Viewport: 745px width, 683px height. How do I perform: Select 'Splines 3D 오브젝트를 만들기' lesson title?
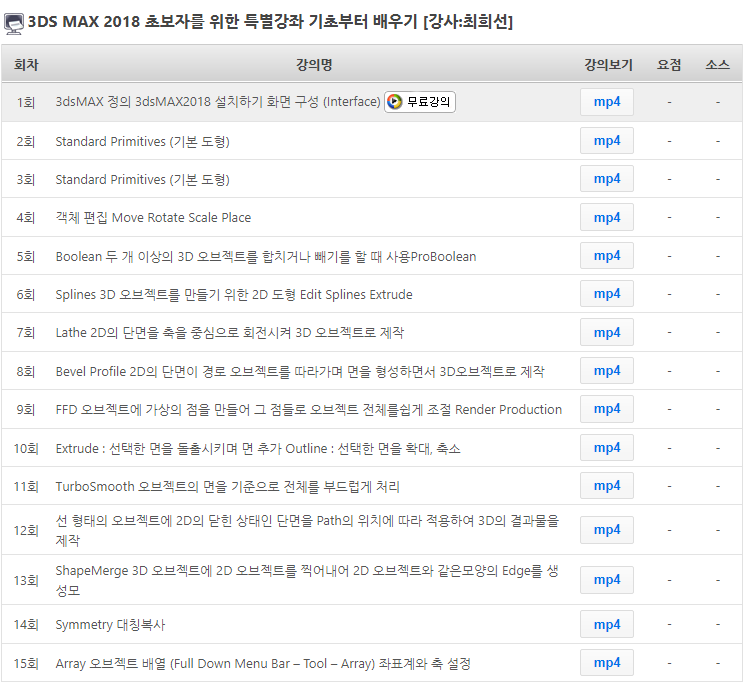click(234, 294)
